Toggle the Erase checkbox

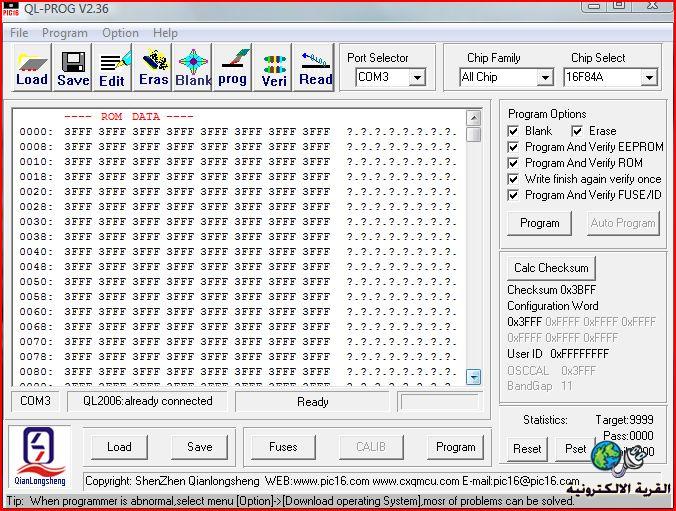click(577, 131)
